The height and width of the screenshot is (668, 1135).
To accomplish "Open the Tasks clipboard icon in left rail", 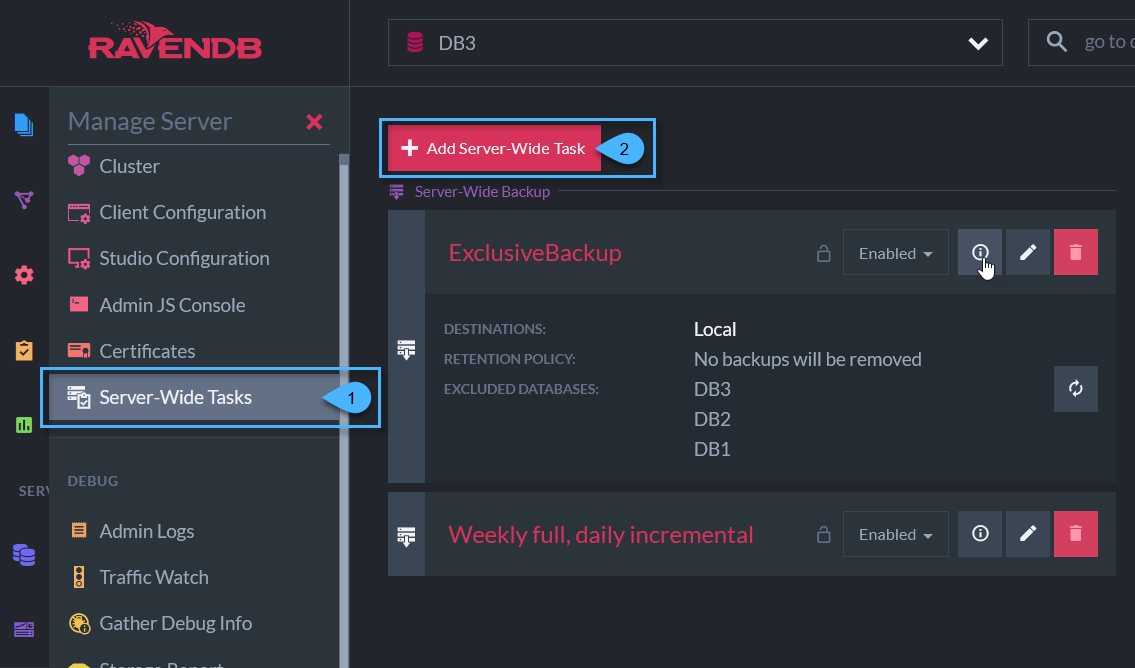I will (x=24, y=350).
